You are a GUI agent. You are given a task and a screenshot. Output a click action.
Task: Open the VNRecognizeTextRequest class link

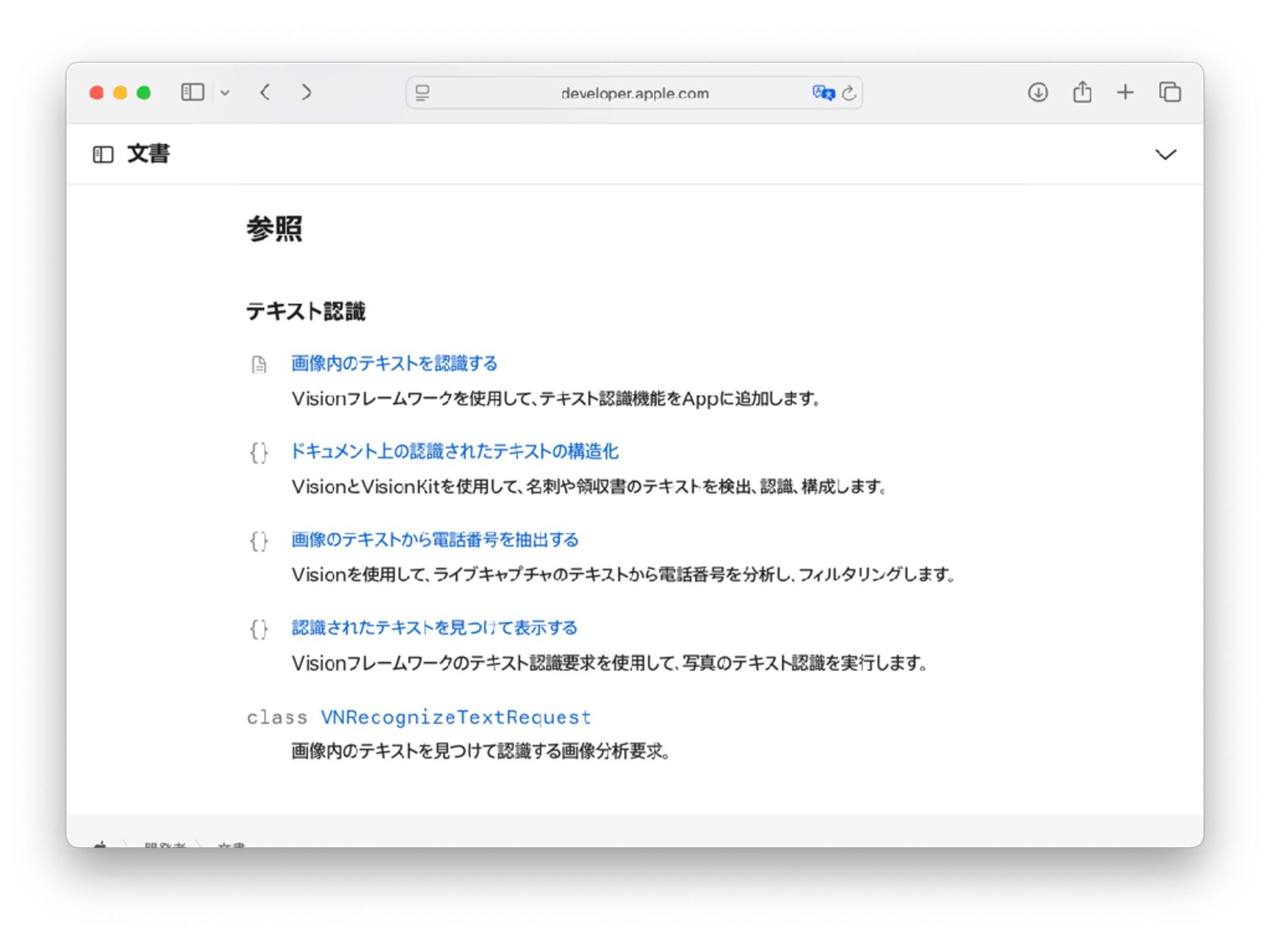(455, 717)
